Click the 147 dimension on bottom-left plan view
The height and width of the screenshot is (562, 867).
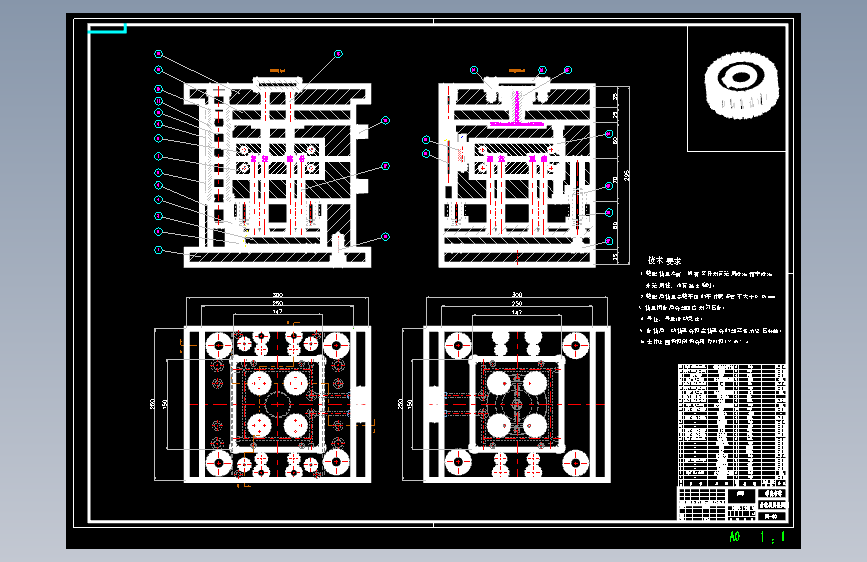point(278,313)
